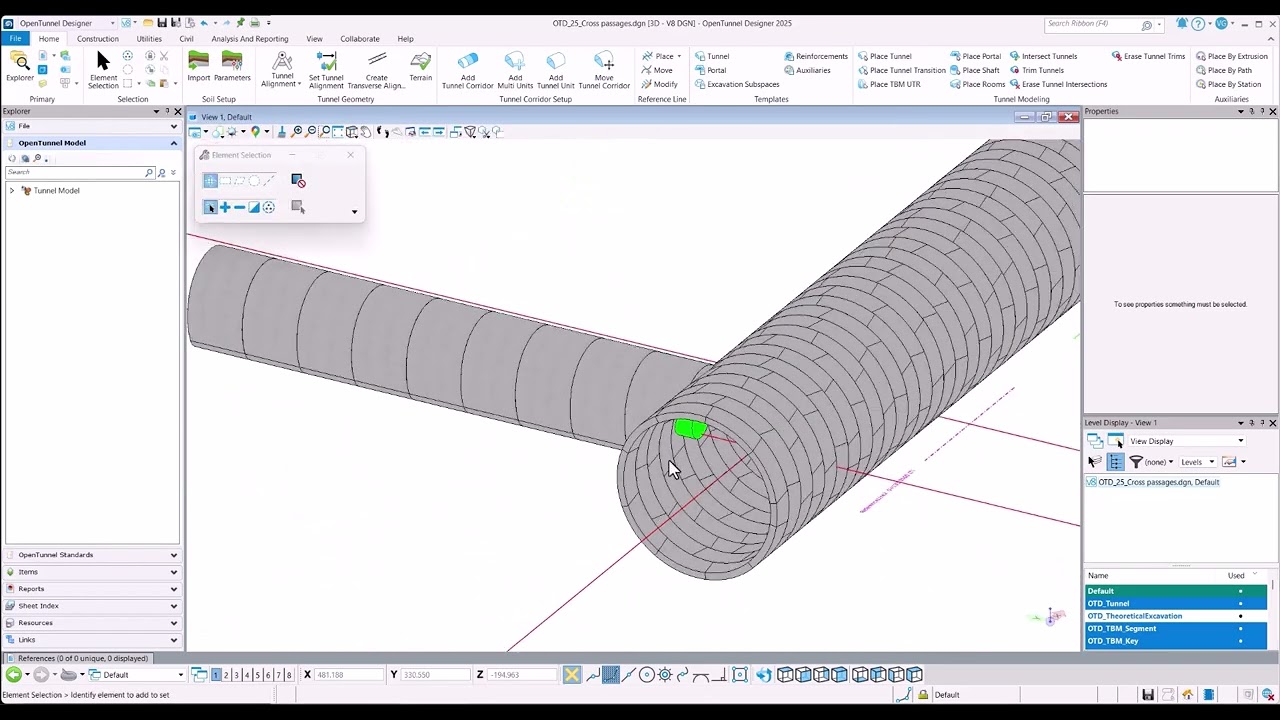Screen dimensions: 1280x720
Task: Expand the Reports section
Action: 91,589
